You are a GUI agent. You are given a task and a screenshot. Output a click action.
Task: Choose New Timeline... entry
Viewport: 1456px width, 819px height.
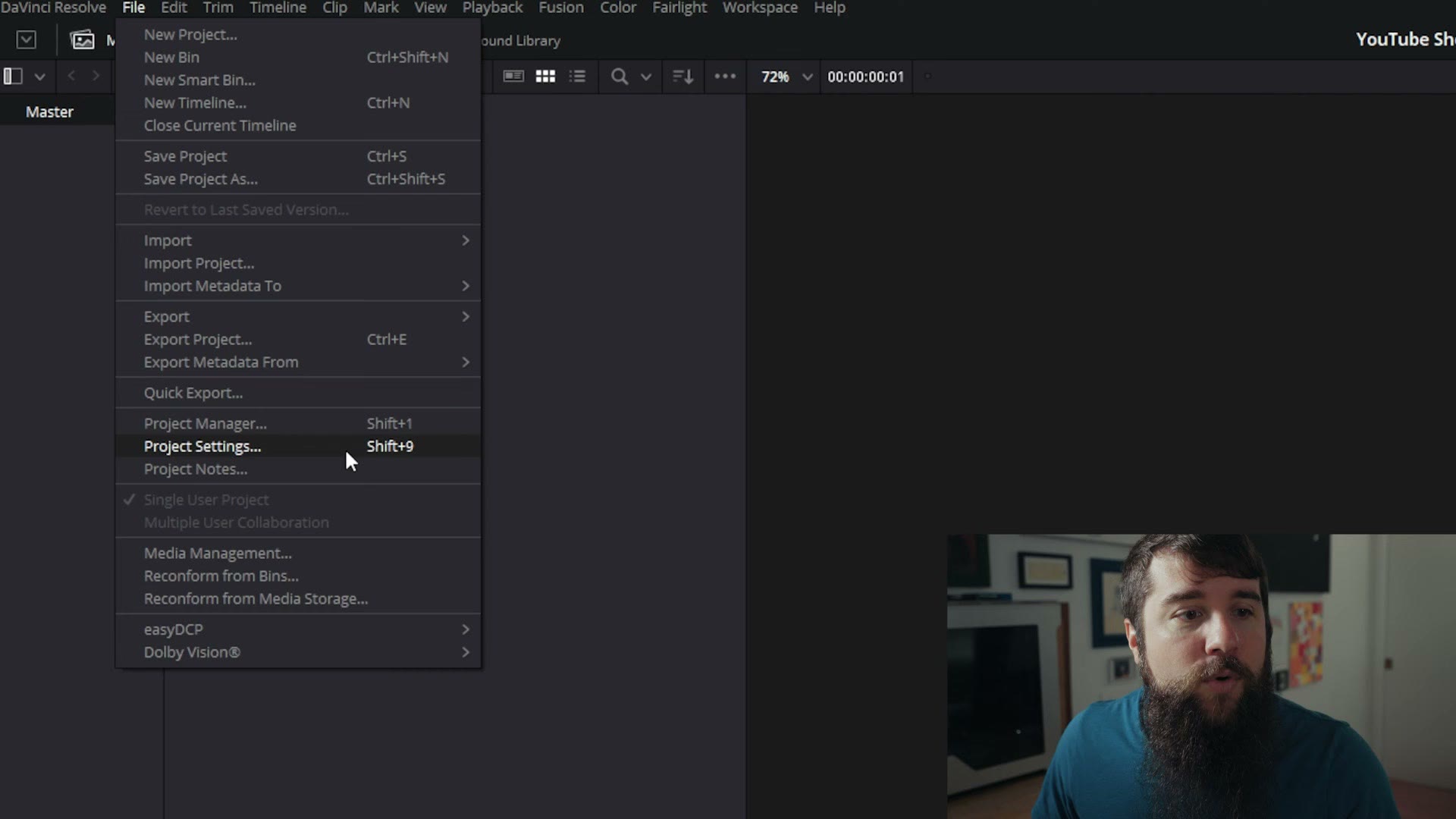[x=298, y=103]
